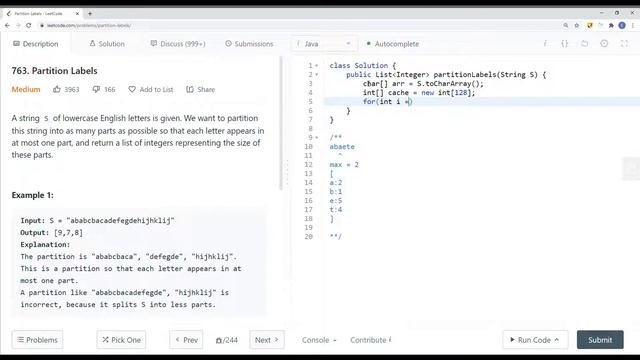This screenshot has height=360, width=640.
Task: Click the browser back arrow
Action: pyautogui.click(x=7, y=25)
